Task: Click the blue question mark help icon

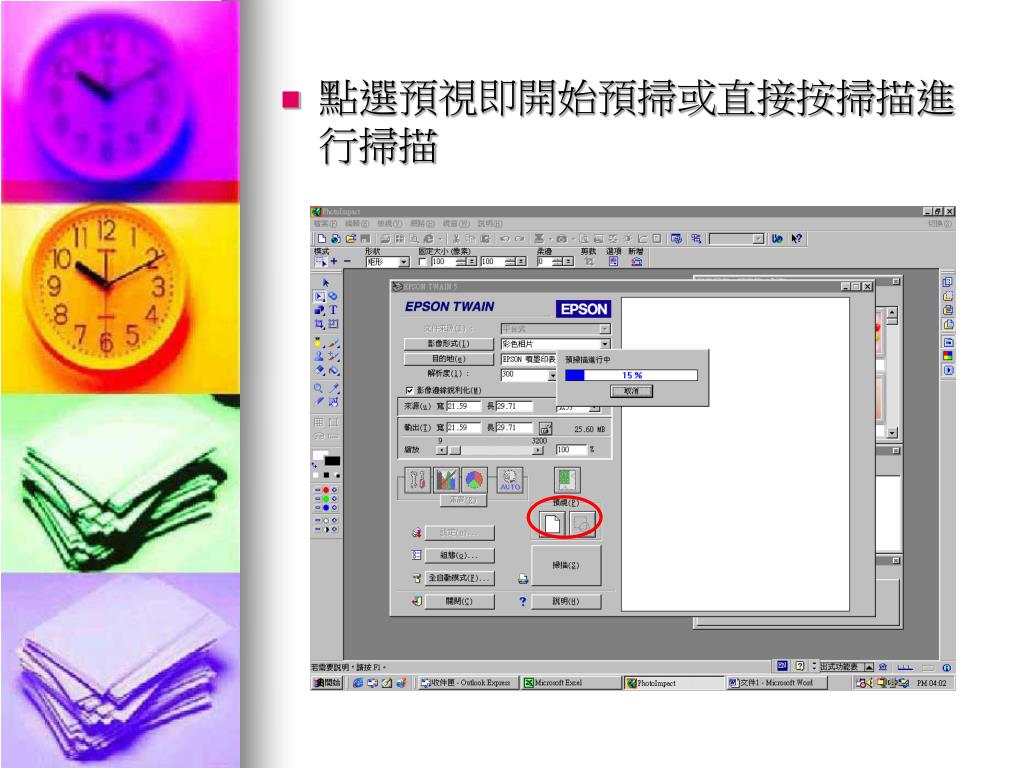Action: [522, 601]
